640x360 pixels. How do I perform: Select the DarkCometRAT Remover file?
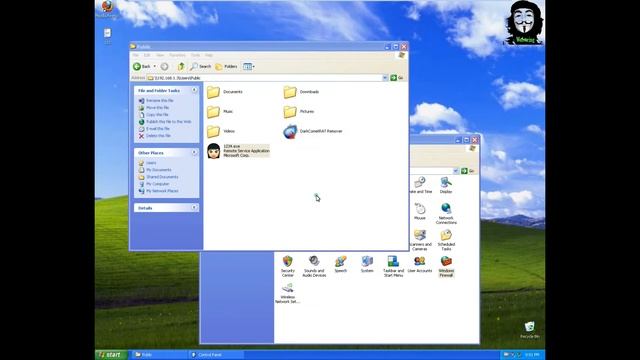pyautogui.click(x=313, y=131)
